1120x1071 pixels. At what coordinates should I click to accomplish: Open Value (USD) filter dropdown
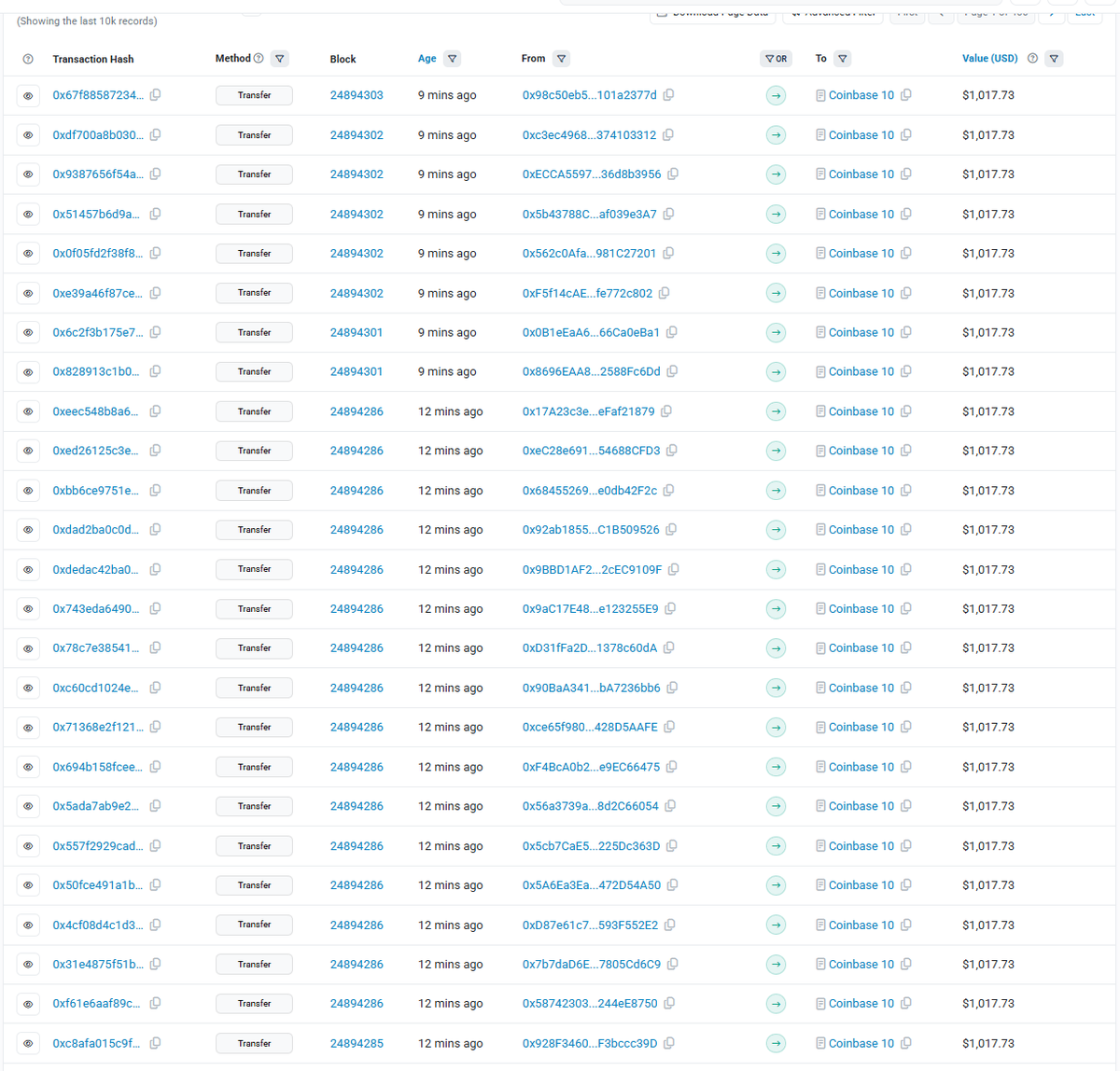pyautogui.click(x=1055, y=59)
